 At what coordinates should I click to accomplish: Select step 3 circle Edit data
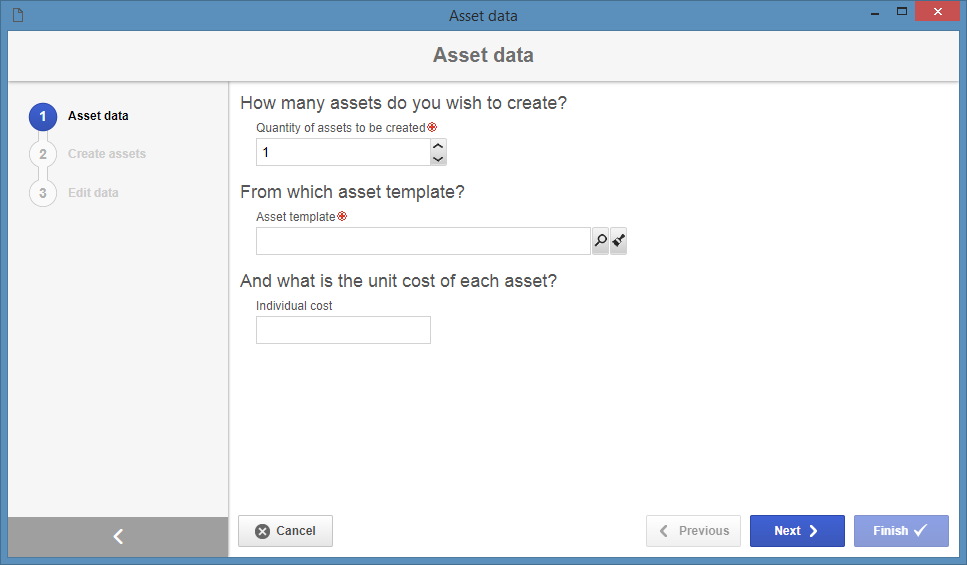pyautogui.click(x=43, y=193)
